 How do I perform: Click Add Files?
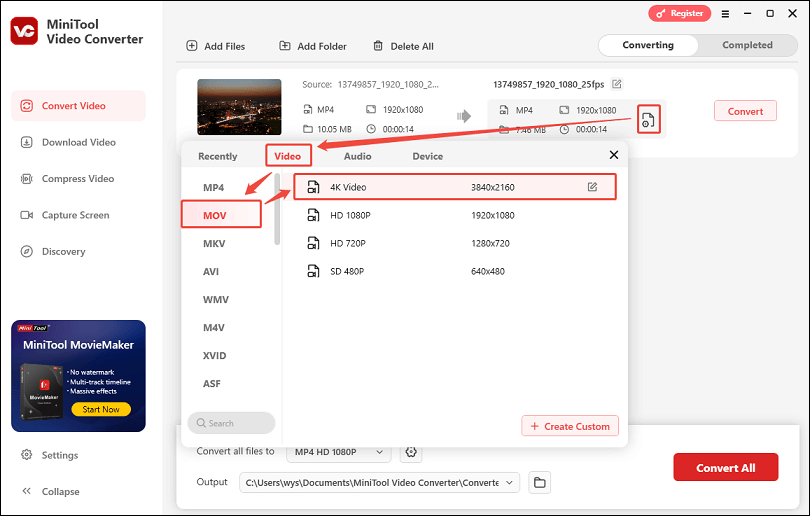tap(215, 46)
